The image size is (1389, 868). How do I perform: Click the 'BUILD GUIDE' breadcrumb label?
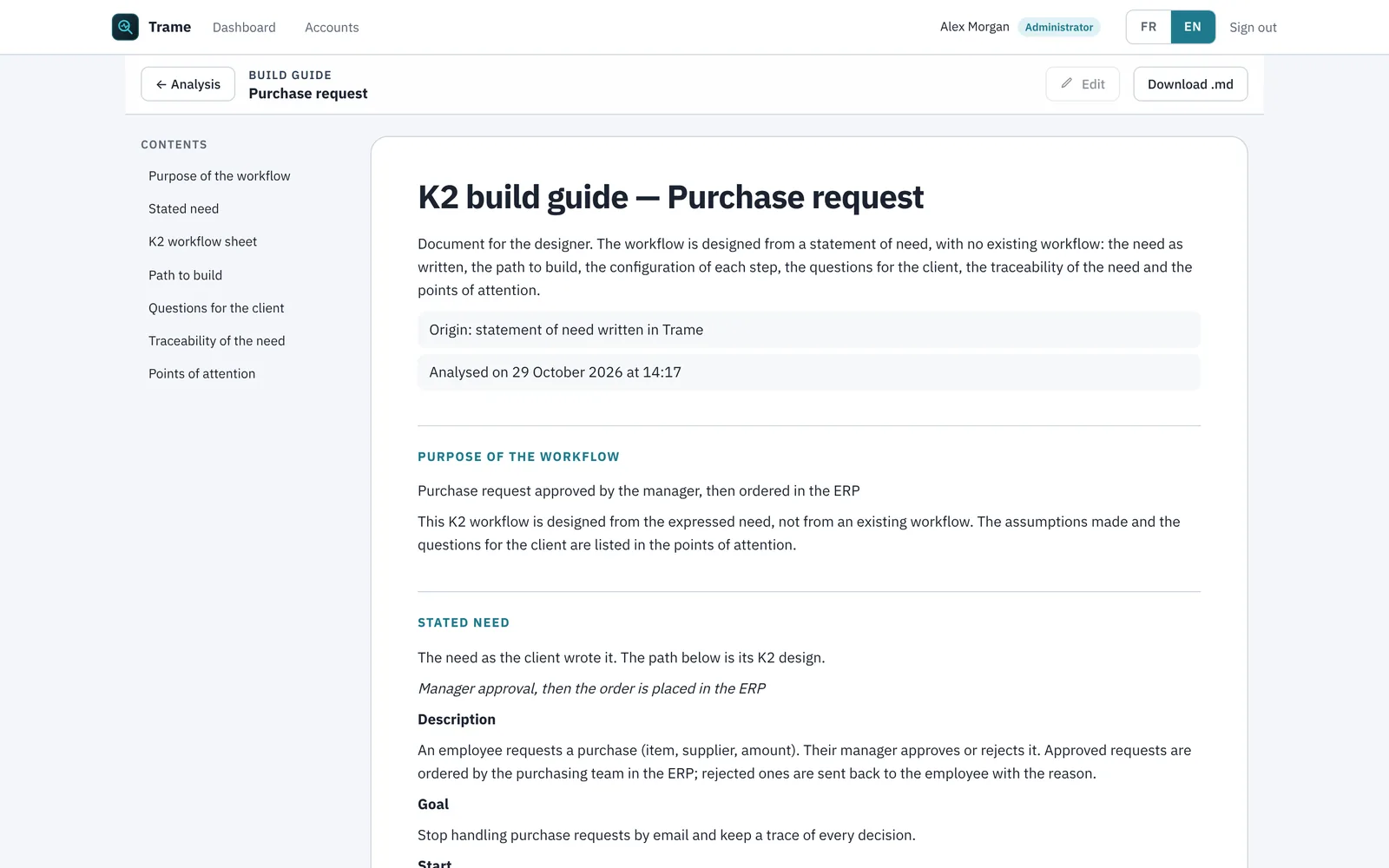click(290, 76)
